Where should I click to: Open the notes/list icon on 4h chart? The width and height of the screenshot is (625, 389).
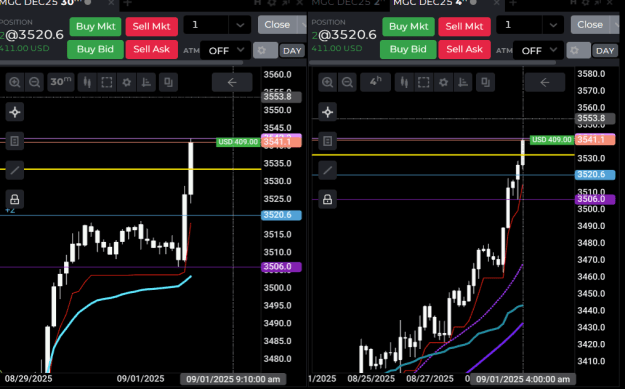pyautogui.click(x=328, y=141)
